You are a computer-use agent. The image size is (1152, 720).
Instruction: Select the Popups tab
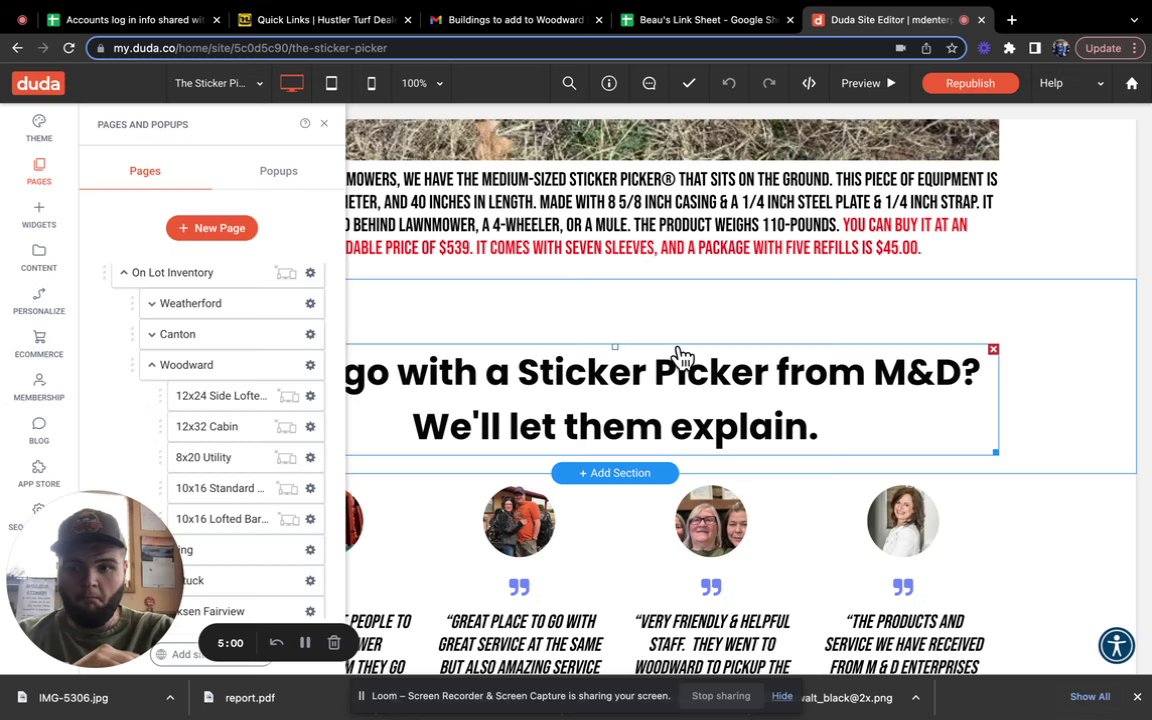coord(278,171)
